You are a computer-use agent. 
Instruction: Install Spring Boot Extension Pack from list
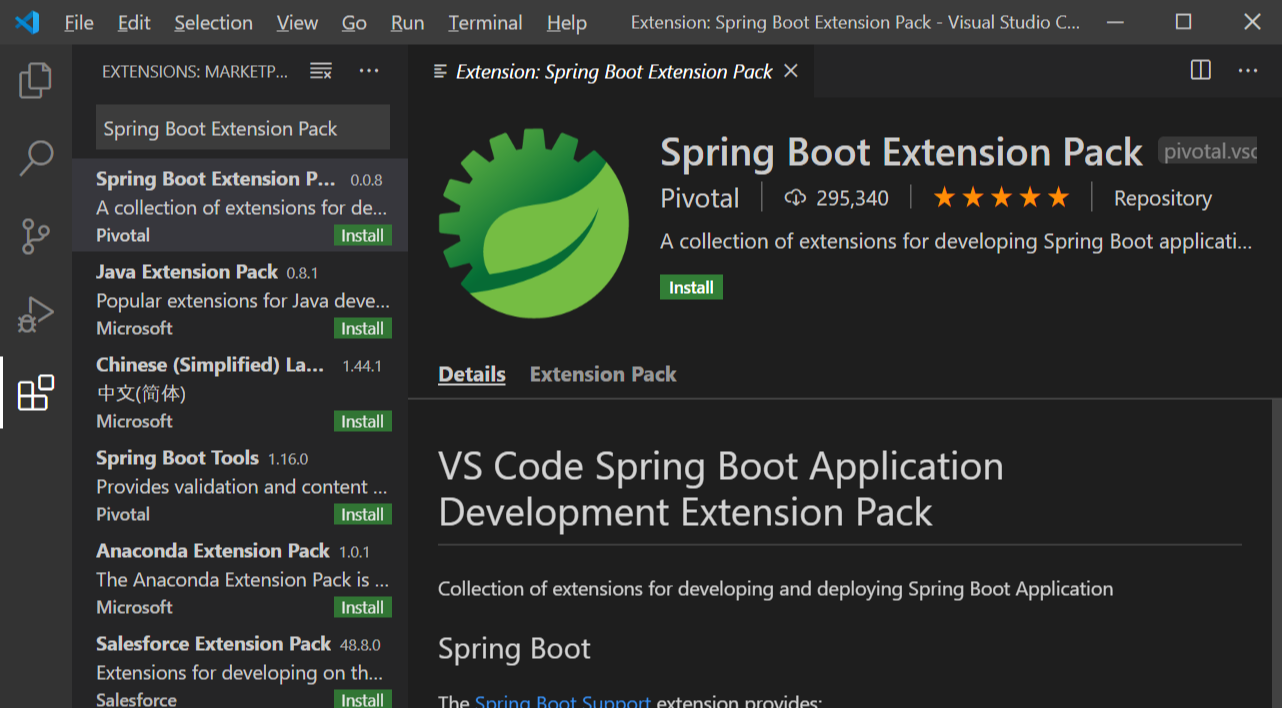pyautogui.click(x=362, y=236)
